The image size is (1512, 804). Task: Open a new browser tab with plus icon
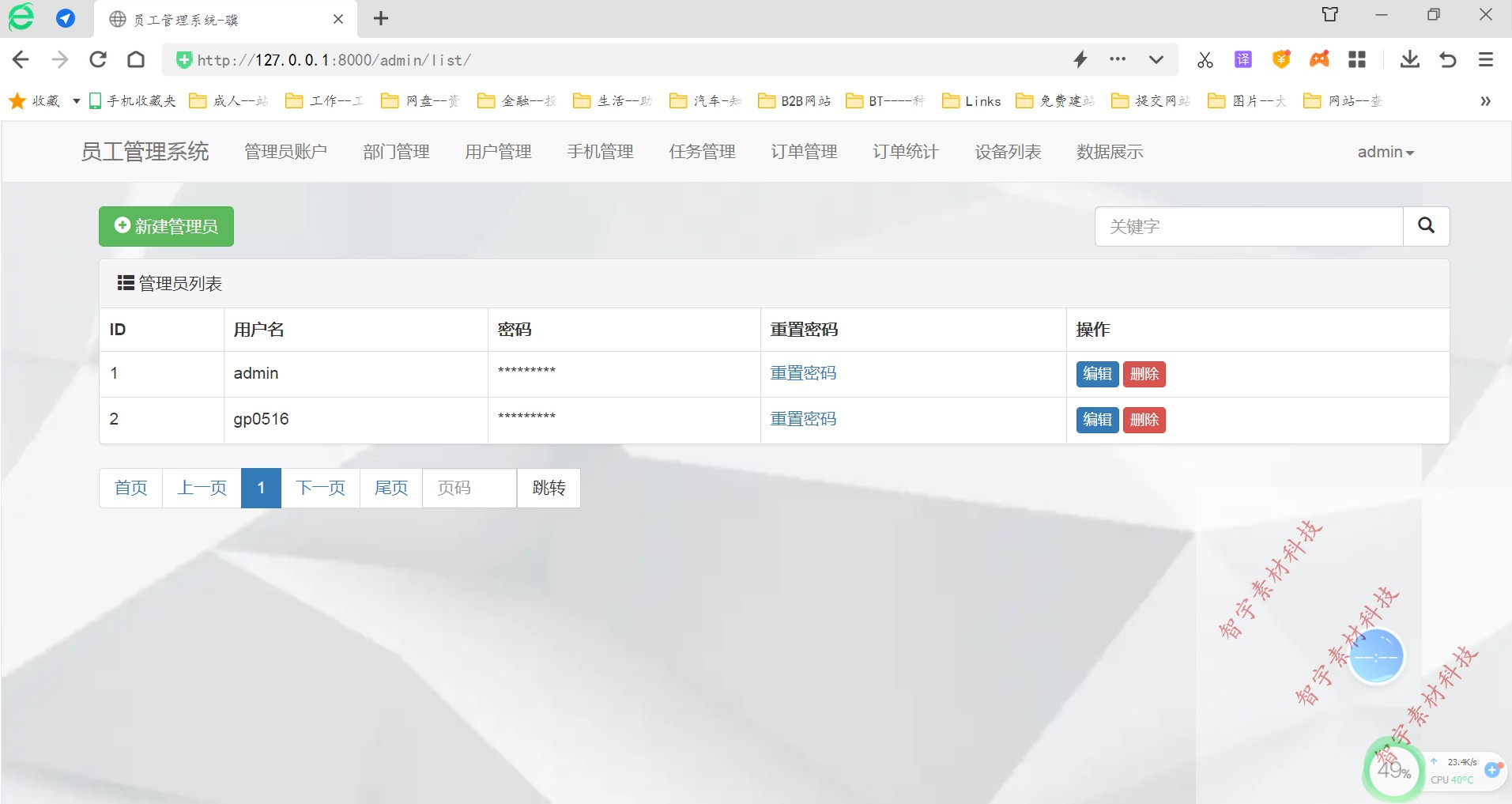pos(380,18)
